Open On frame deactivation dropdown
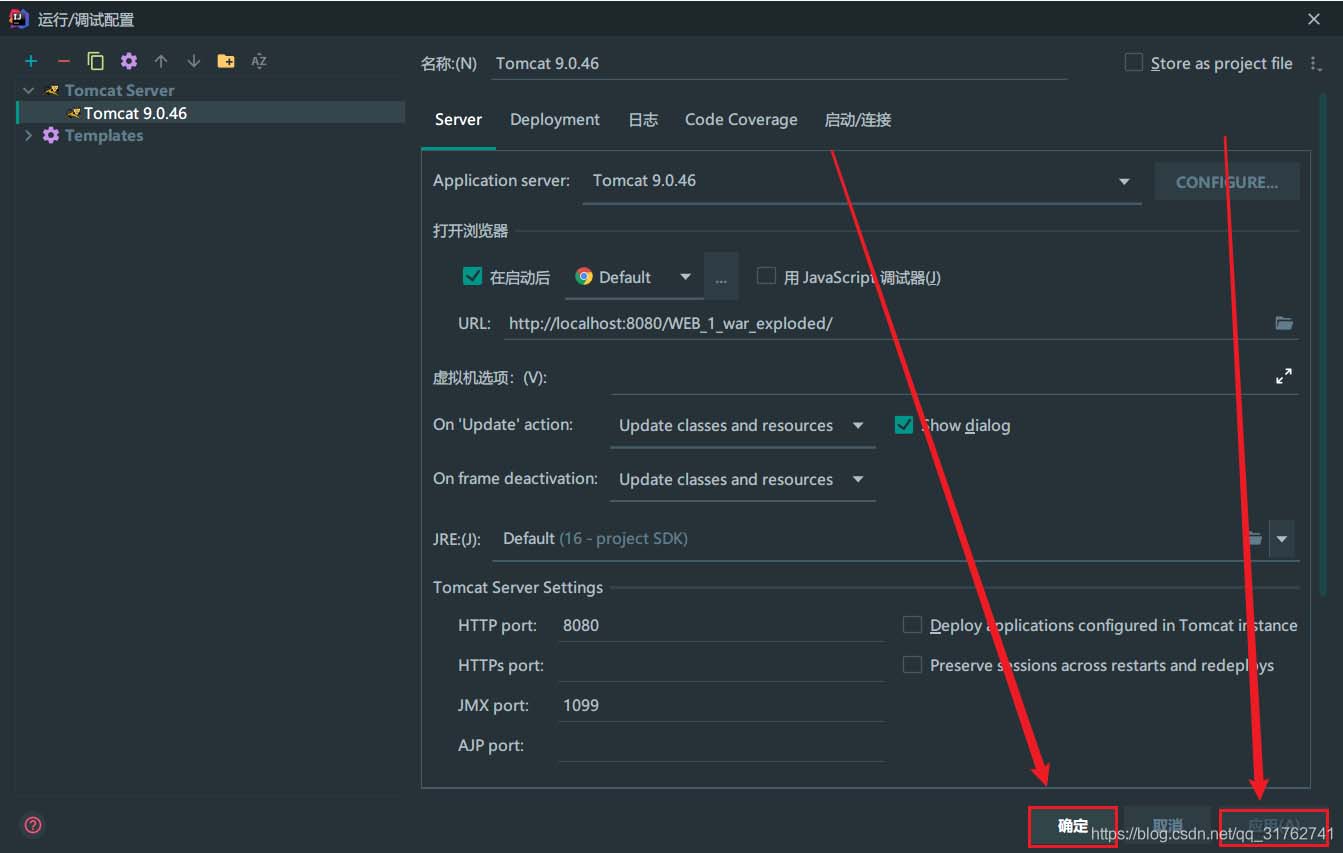The height and width of the screenshot is (853, 1343). pyautogui.click(x=742, y=480)
